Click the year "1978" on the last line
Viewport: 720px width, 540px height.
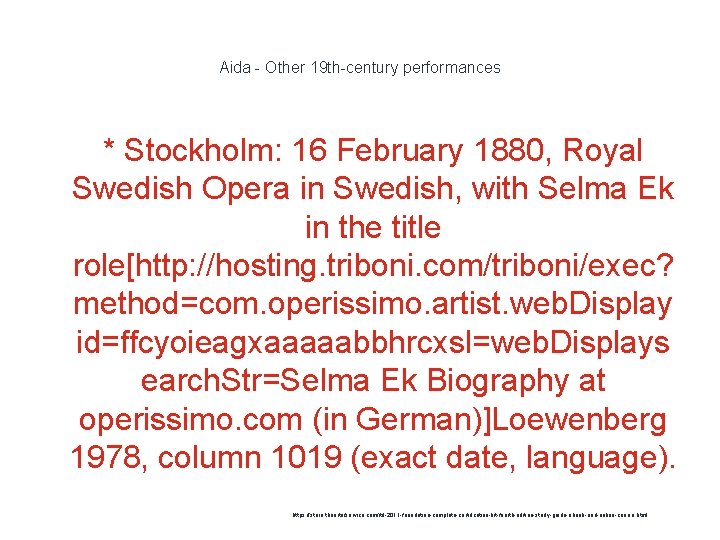(x=106, y=457)
